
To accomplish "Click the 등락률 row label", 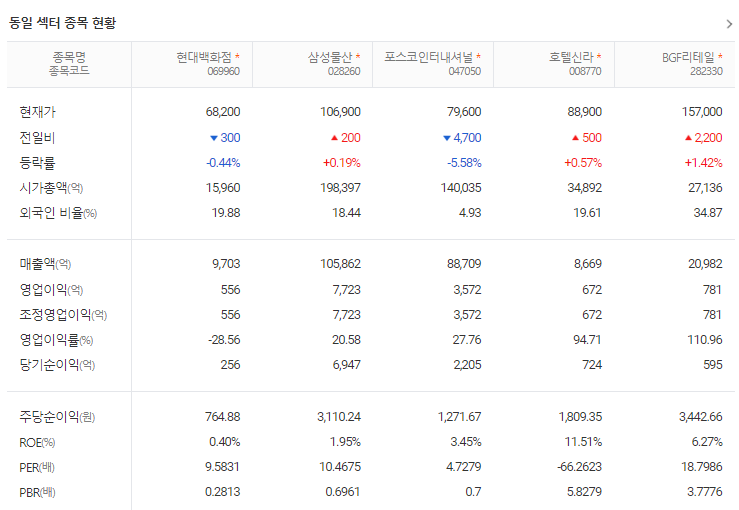I will tap(37, 163).
